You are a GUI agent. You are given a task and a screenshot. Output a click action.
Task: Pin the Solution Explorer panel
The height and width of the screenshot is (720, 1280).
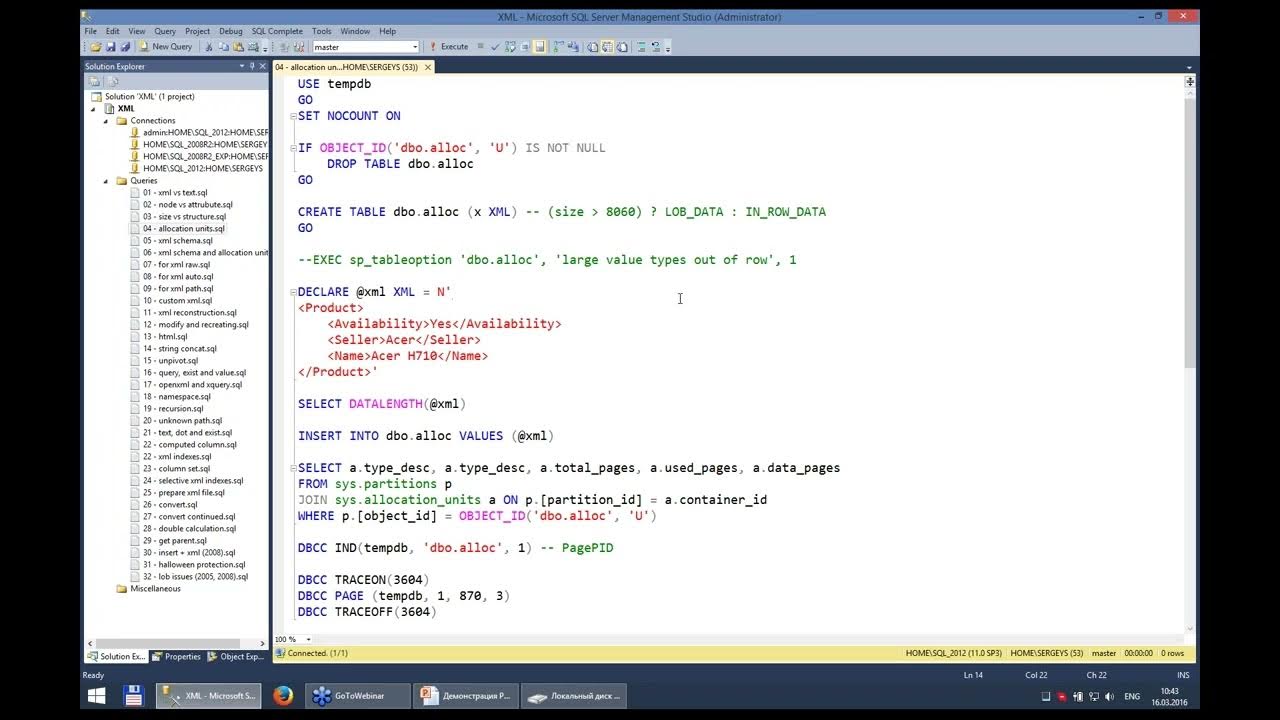click(253, 66)
